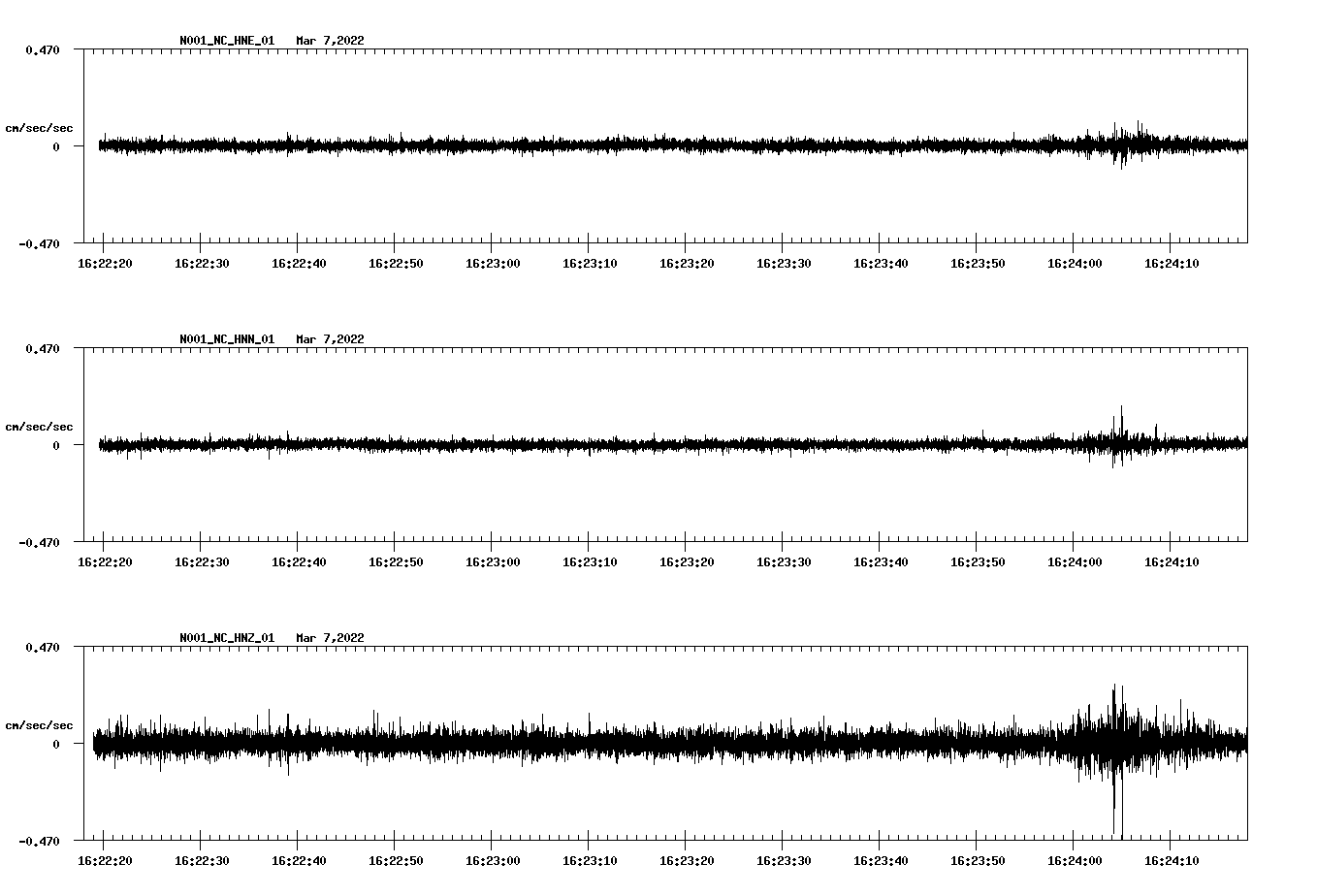The width and height of the screenshot is (1317, 896).
Task: Click 16:23:10 time label under HNE plot
Action: click(x=590, y=263)
